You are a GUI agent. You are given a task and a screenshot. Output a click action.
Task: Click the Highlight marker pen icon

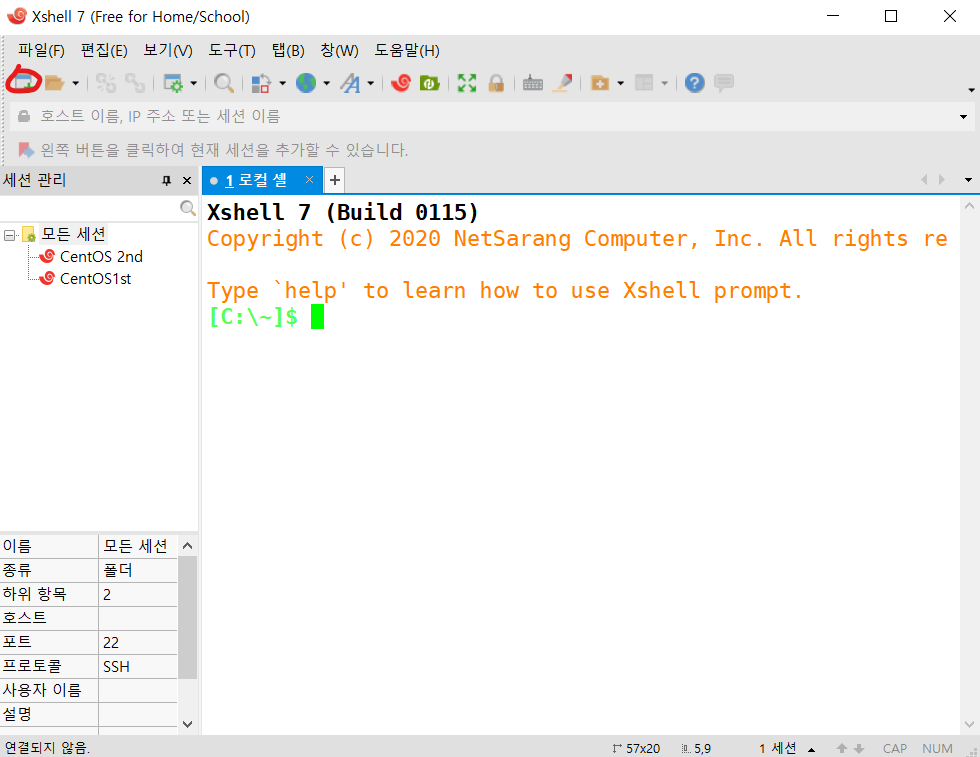pos(562,83)
